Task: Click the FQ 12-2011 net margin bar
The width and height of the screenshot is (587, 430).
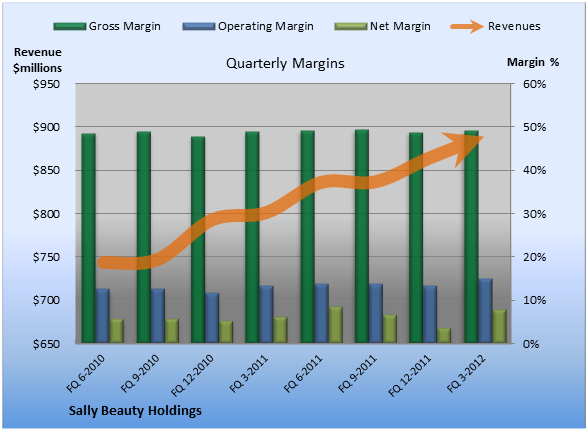Action: 444,335
